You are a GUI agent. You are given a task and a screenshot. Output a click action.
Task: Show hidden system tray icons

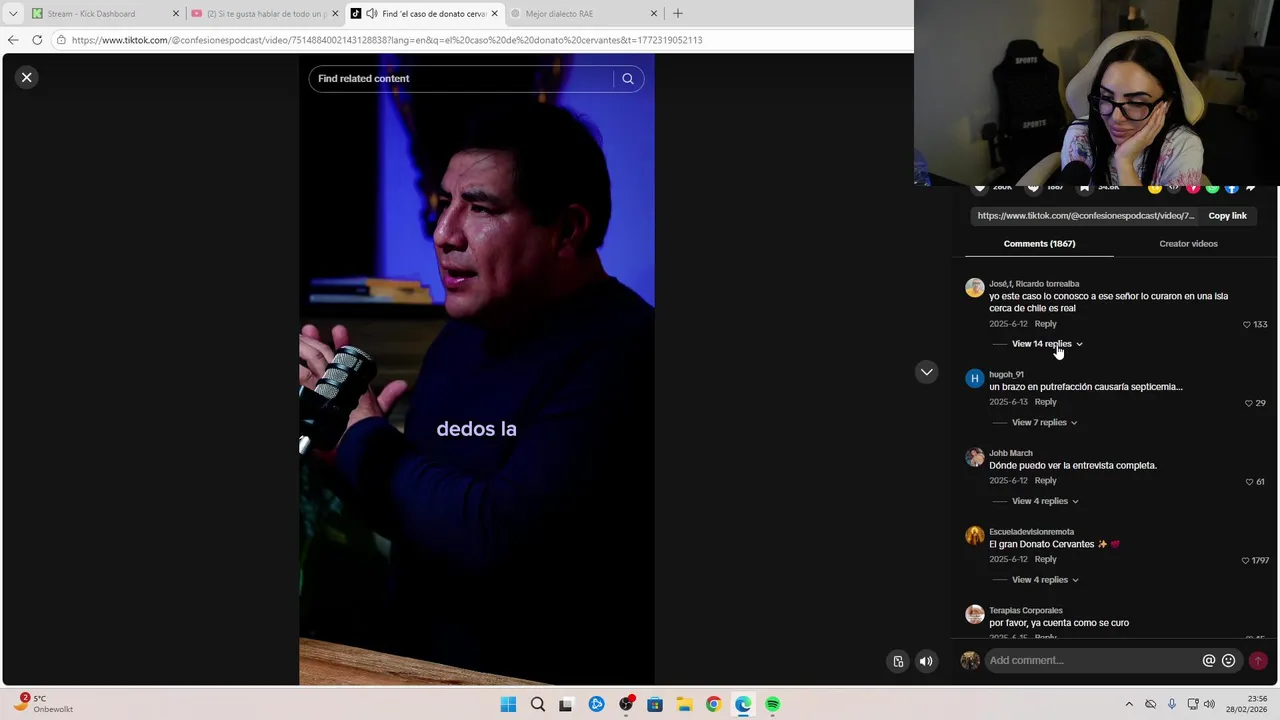(1129, 705)
